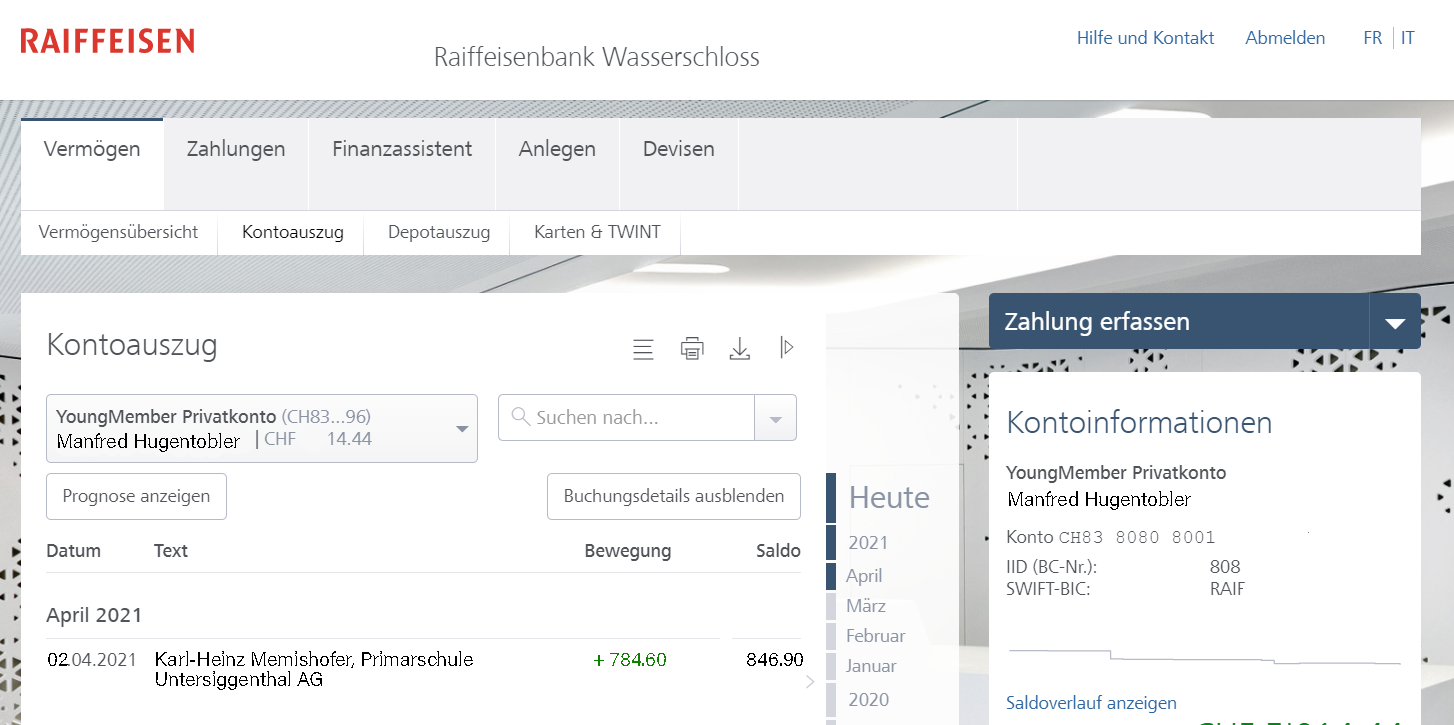Toggle Prognose anzeigen
The width and height of the screenshot is (1454, 725).
click(136, 496)
